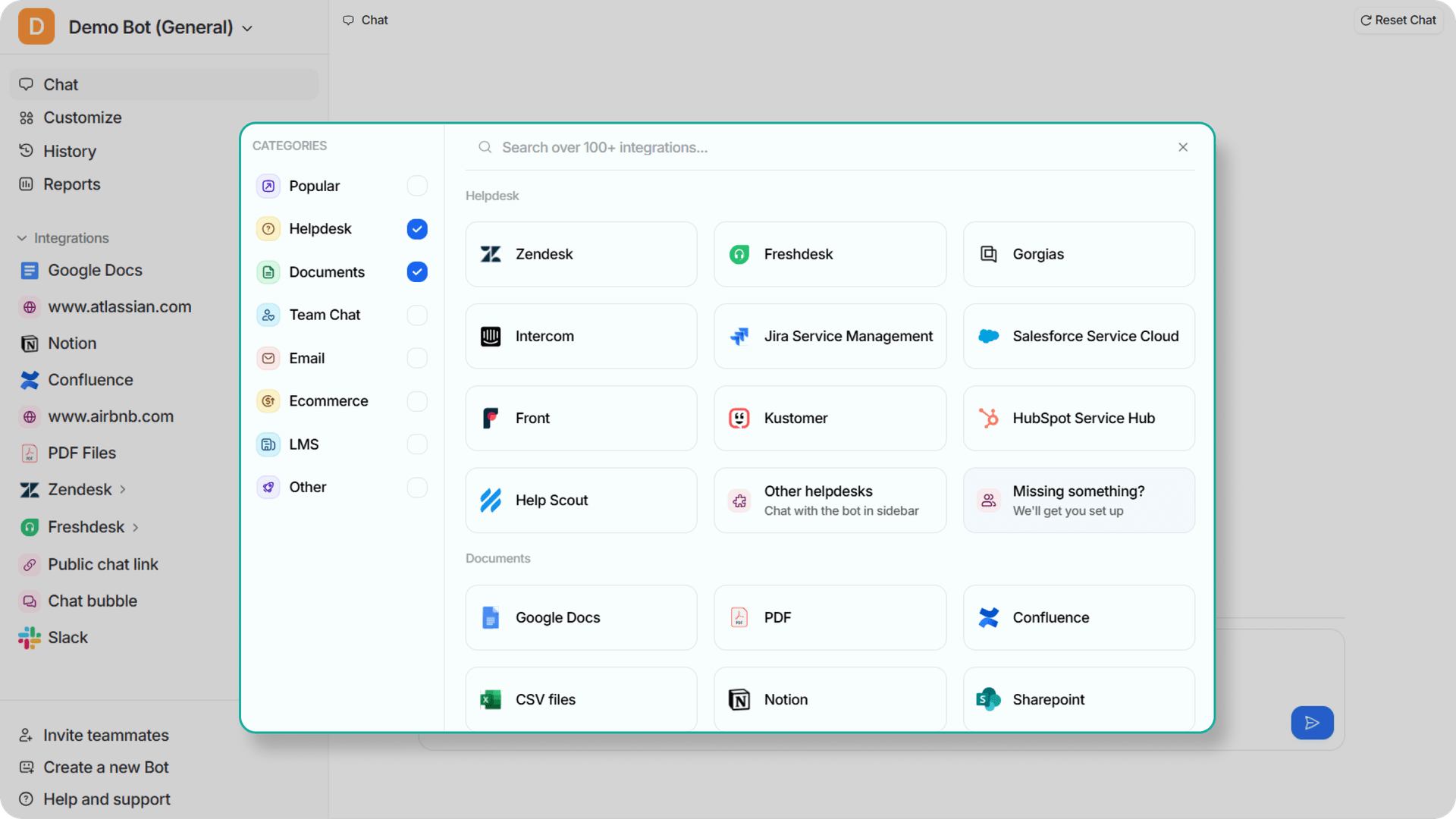Click the Kustomer smiley icon
1456x819 pixels.
739,418
